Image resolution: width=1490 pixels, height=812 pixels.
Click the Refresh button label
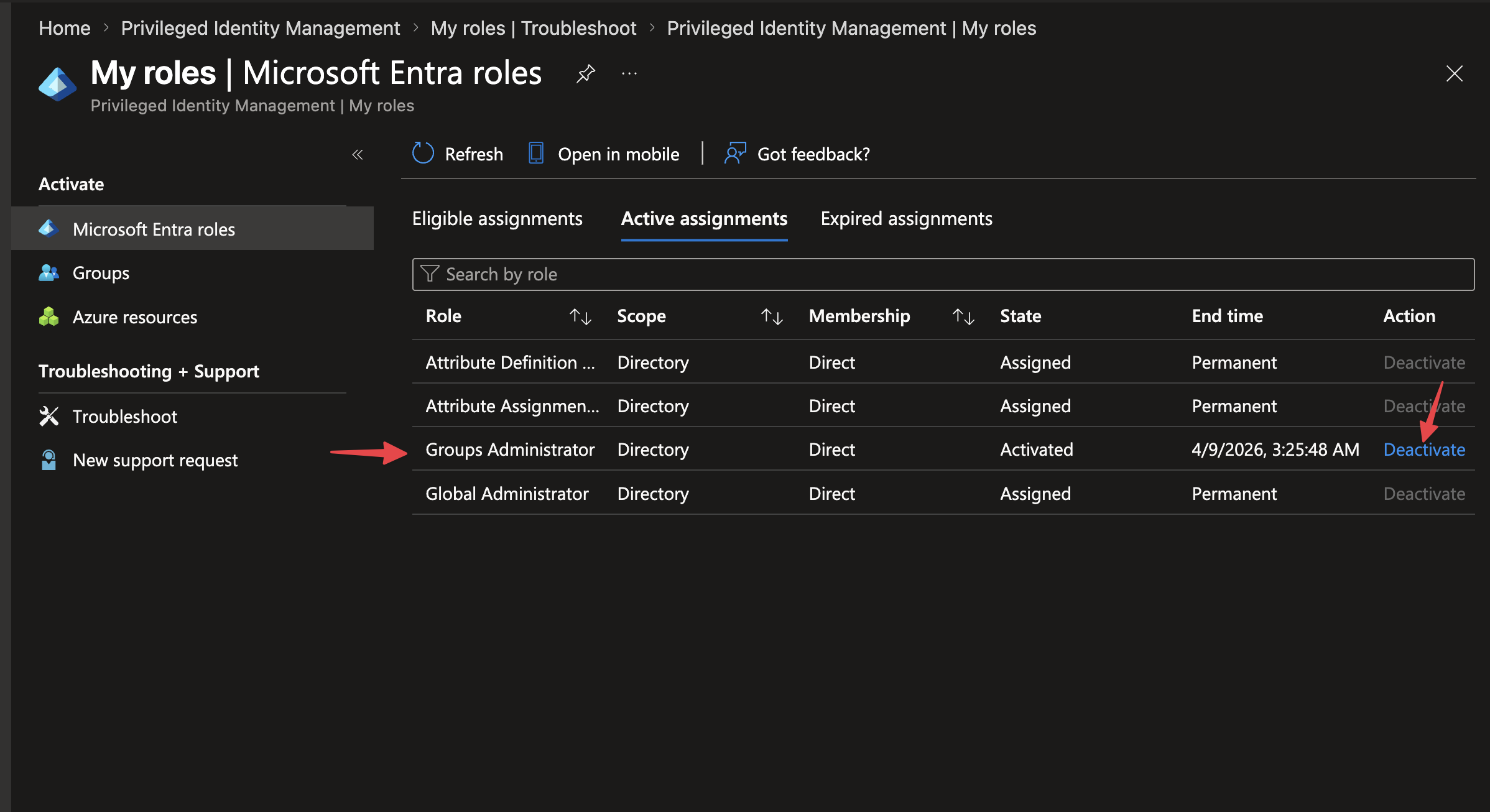click(x=474, y=154)
